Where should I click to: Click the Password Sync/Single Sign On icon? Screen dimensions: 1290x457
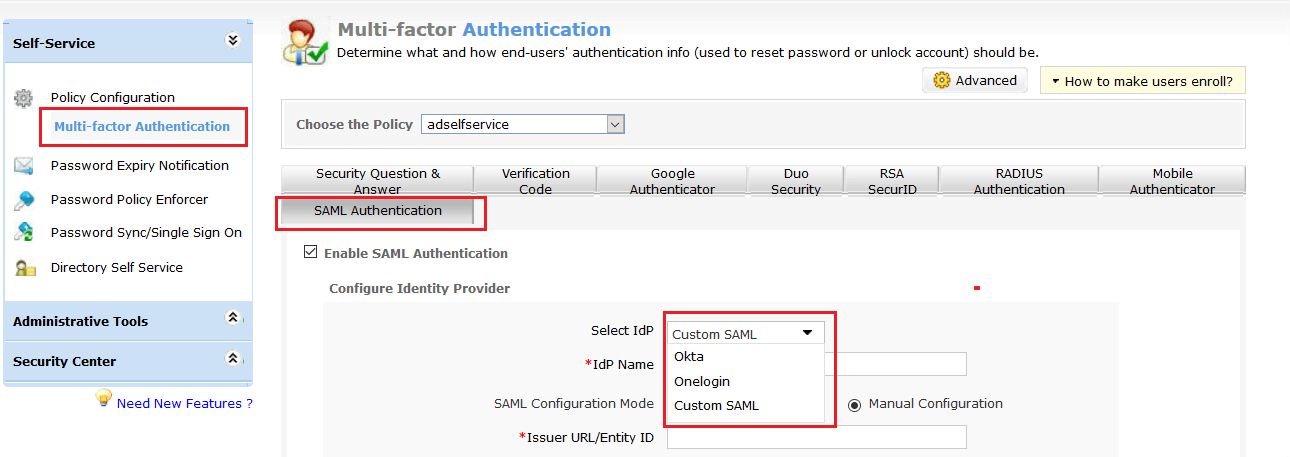23,233
